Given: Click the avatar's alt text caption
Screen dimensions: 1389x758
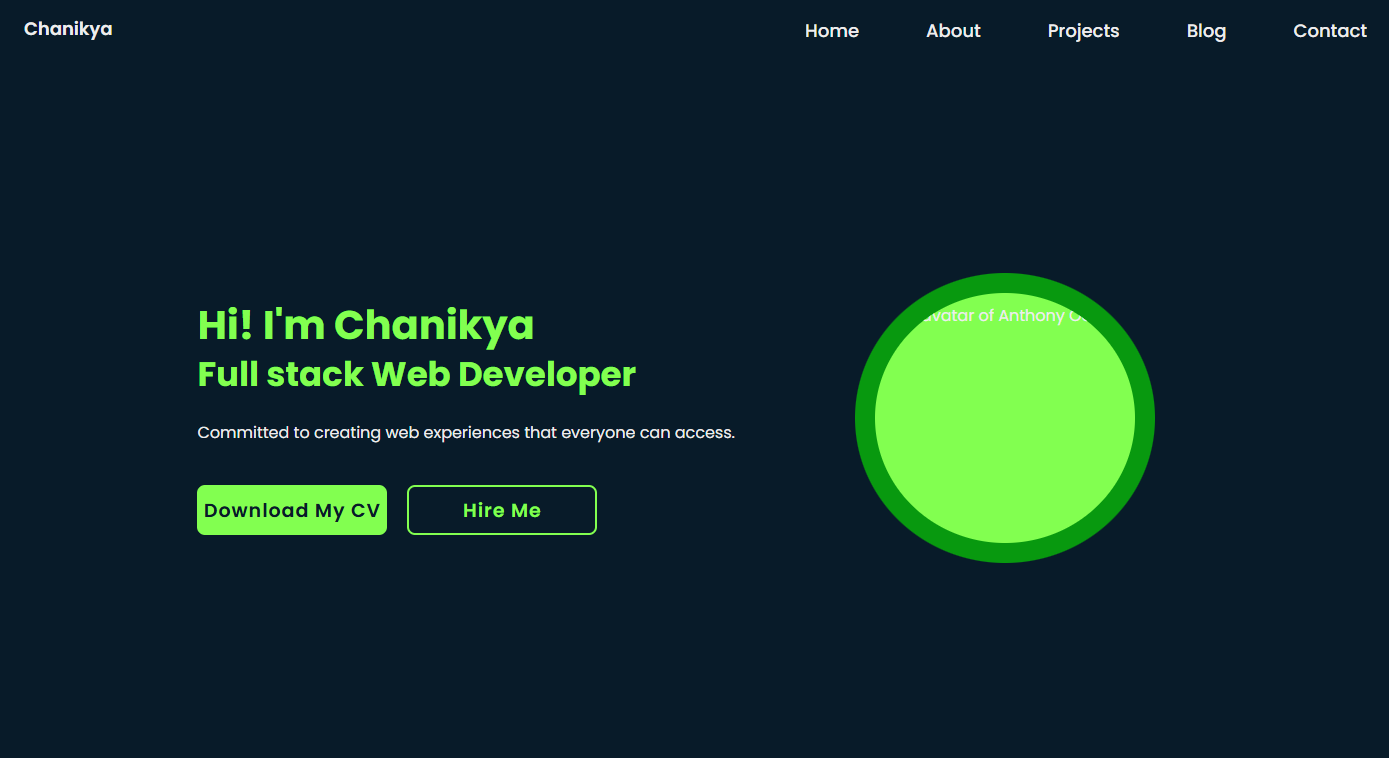Looking at the screenshot, I should pyautogui.click(x=1000, y=316).
